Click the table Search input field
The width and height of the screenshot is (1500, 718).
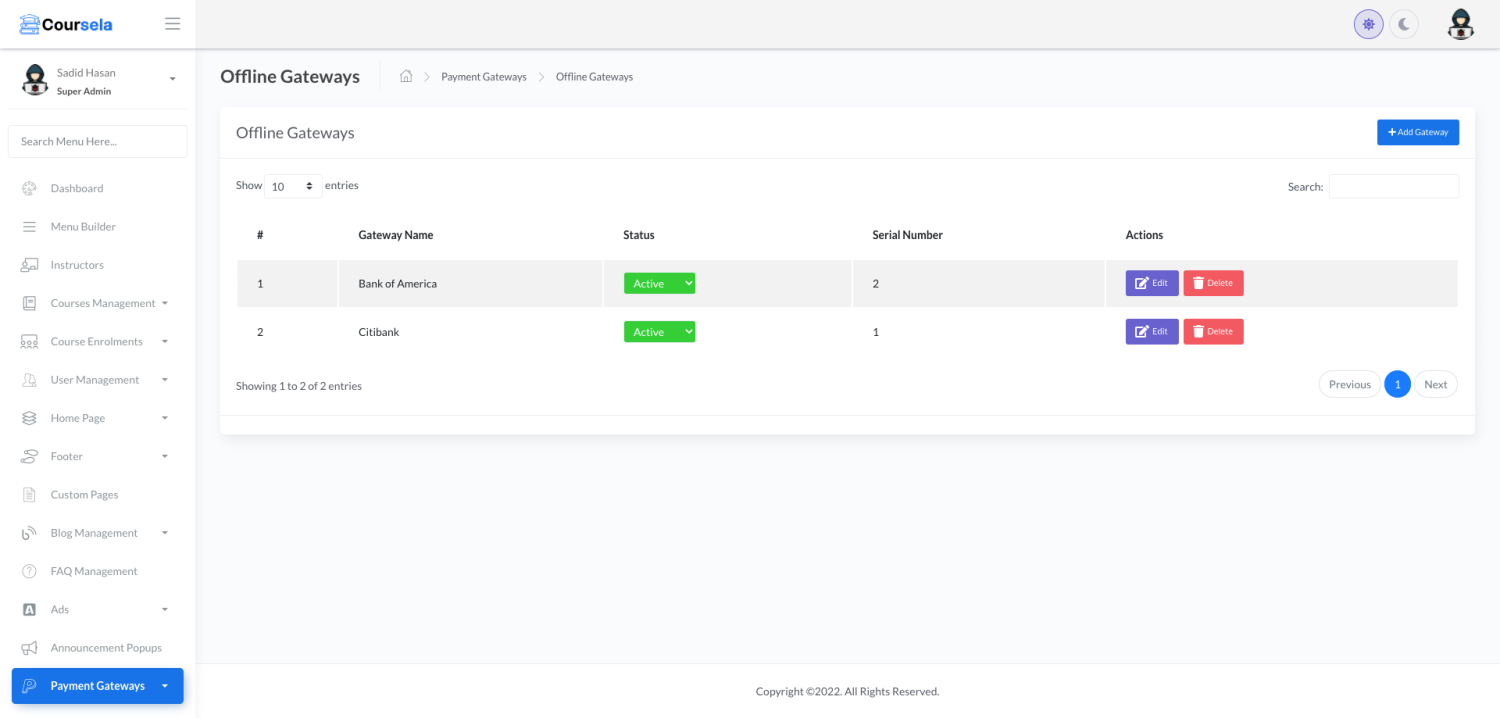(1393, 187)
